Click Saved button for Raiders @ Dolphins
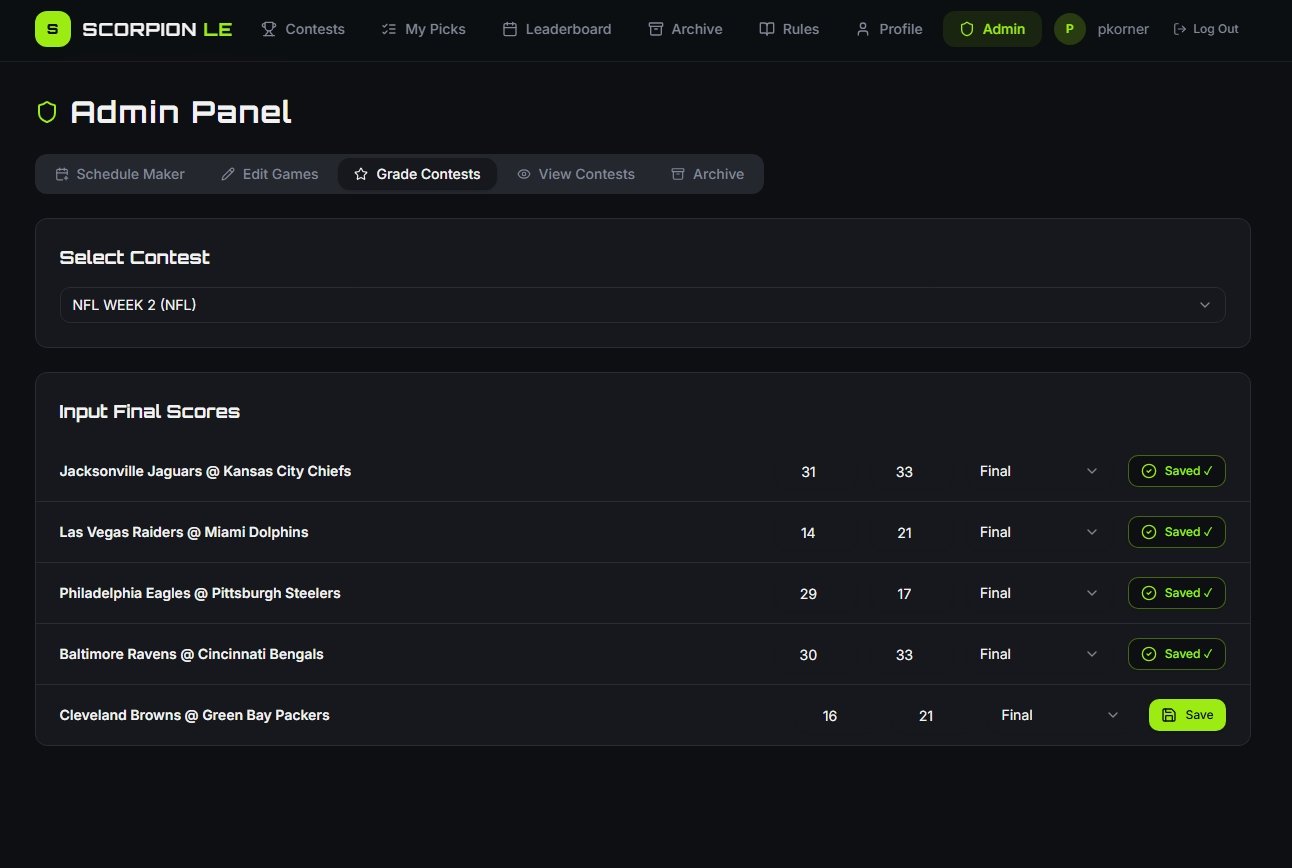The width and height of the screenshot is (1292, 868). 1176,532
